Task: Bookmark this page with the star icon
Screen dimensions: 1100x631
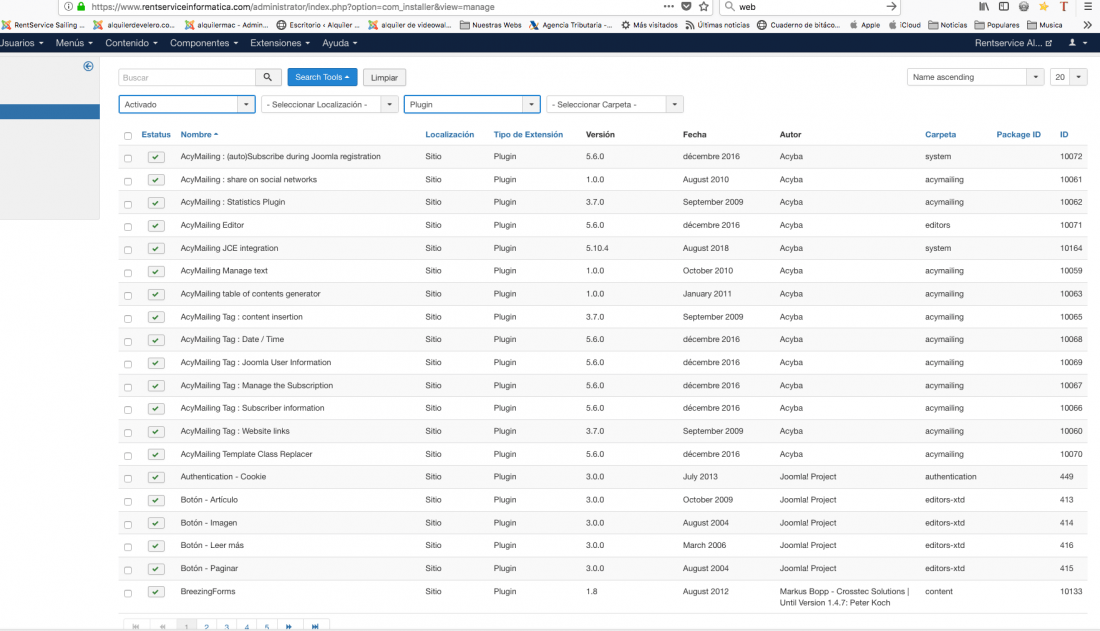Action: point(704,6)
